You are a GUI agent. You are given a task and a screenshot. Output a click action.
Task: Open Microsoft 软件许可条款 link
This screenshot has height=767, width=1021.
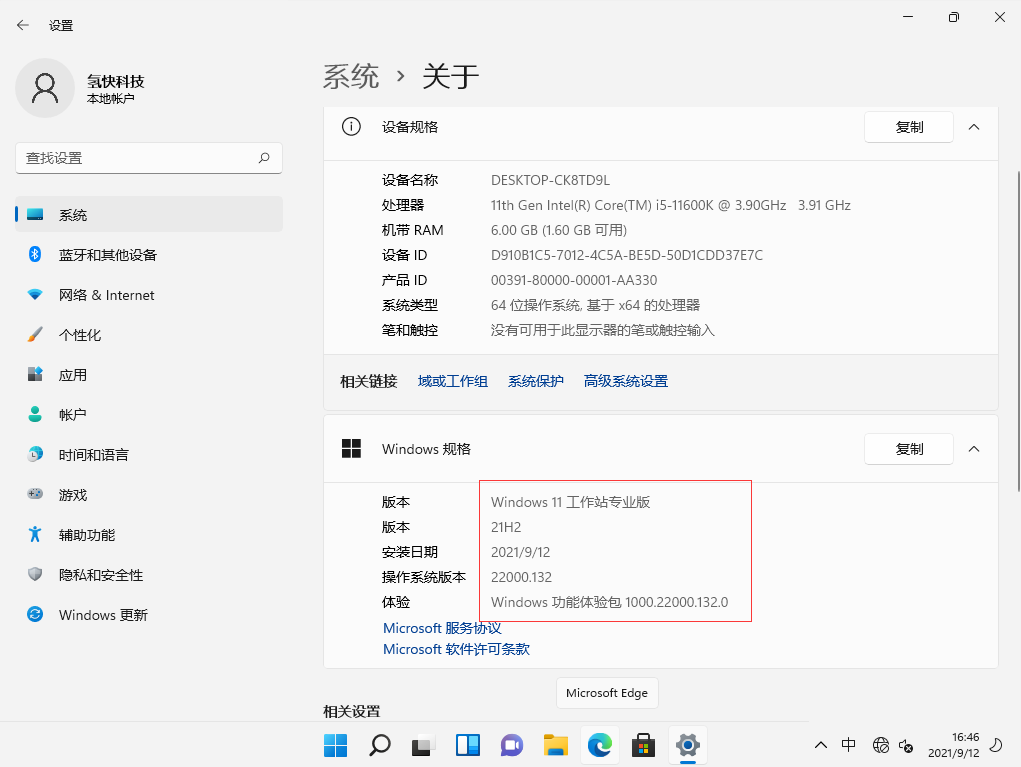click(x=456, y=649)
